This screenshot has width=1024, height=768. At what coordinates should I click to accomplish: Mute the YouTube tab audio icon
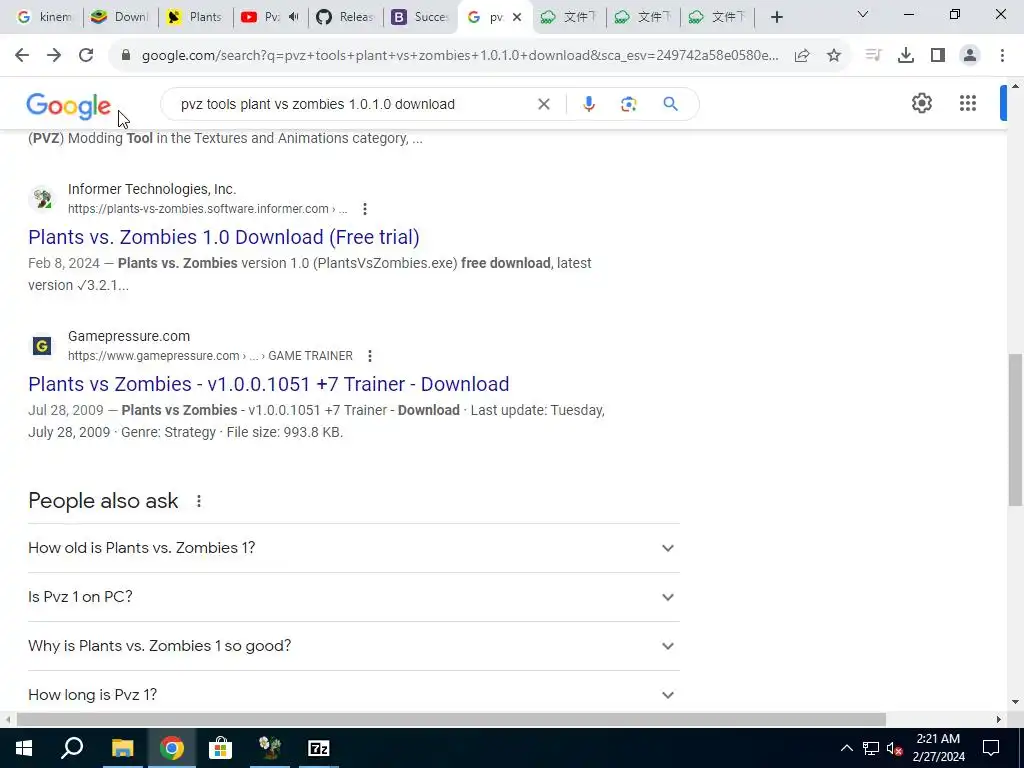click(294, 17)
